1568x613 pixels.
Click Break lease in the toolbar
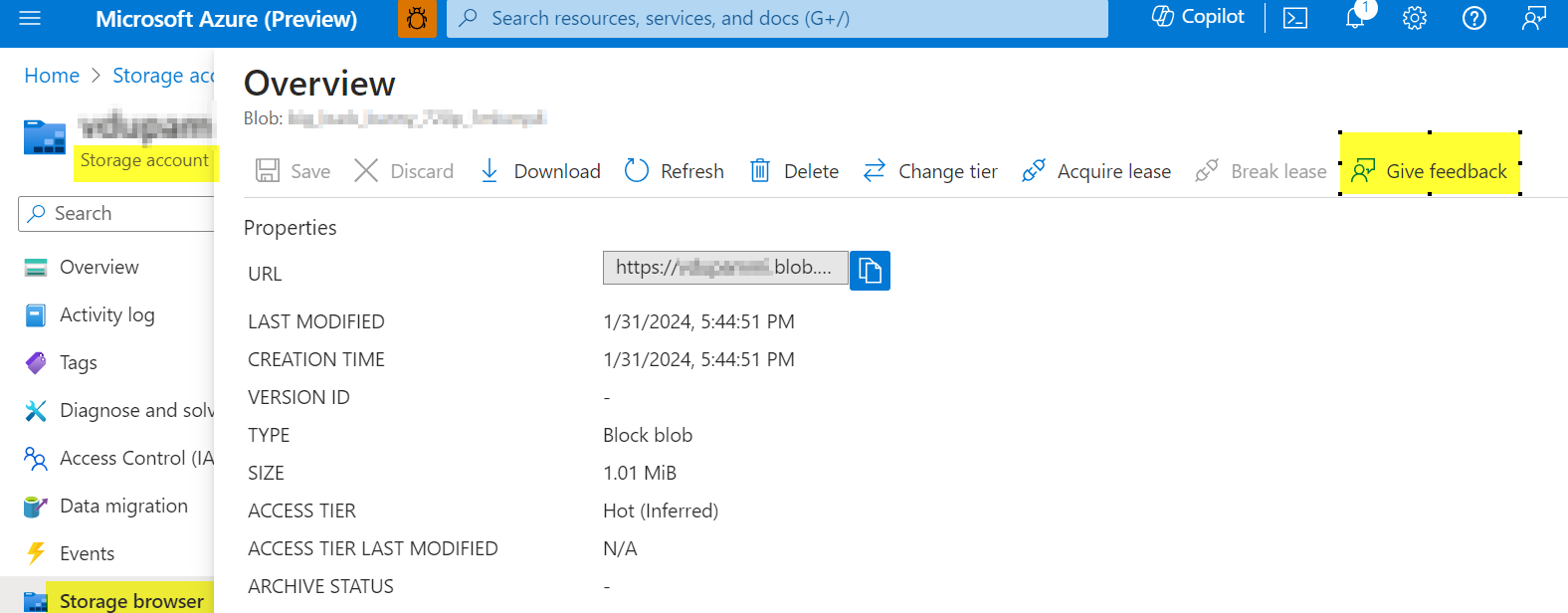[1261, 171]
